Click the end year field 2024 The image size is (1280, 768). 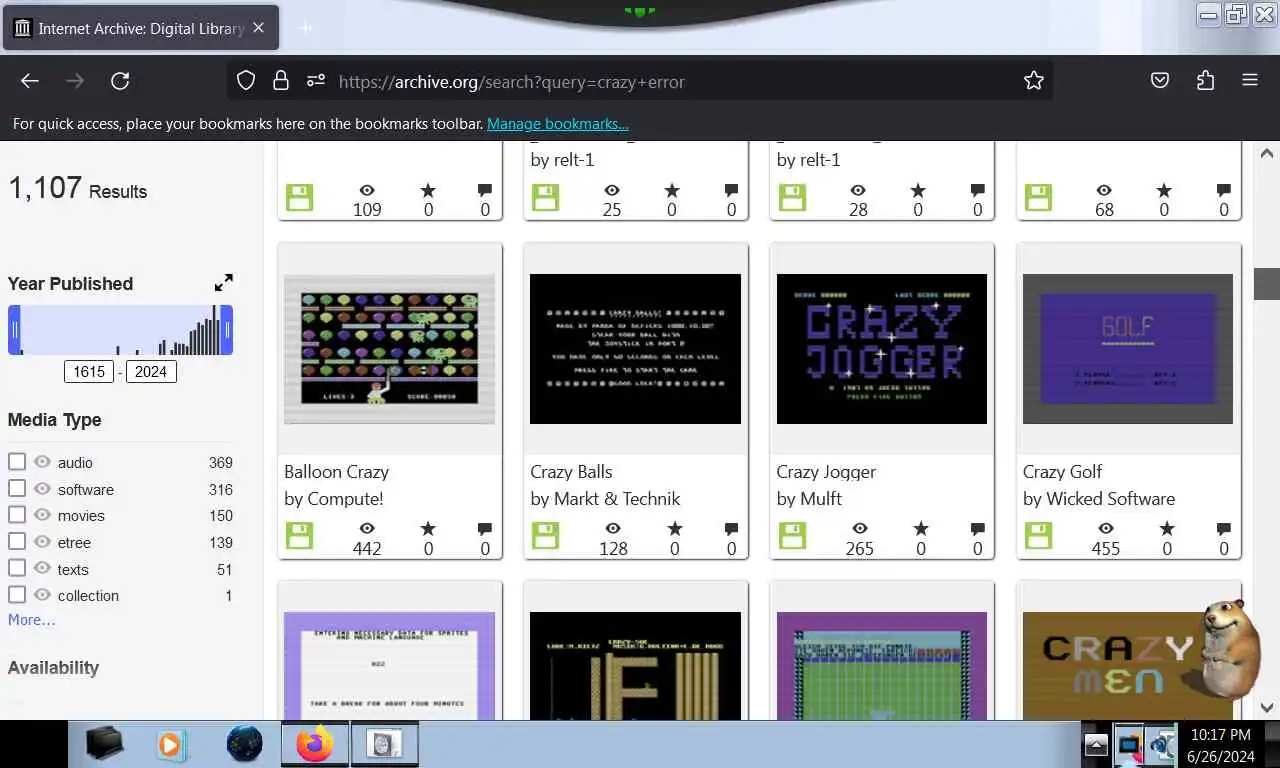(x=151, y=372)
